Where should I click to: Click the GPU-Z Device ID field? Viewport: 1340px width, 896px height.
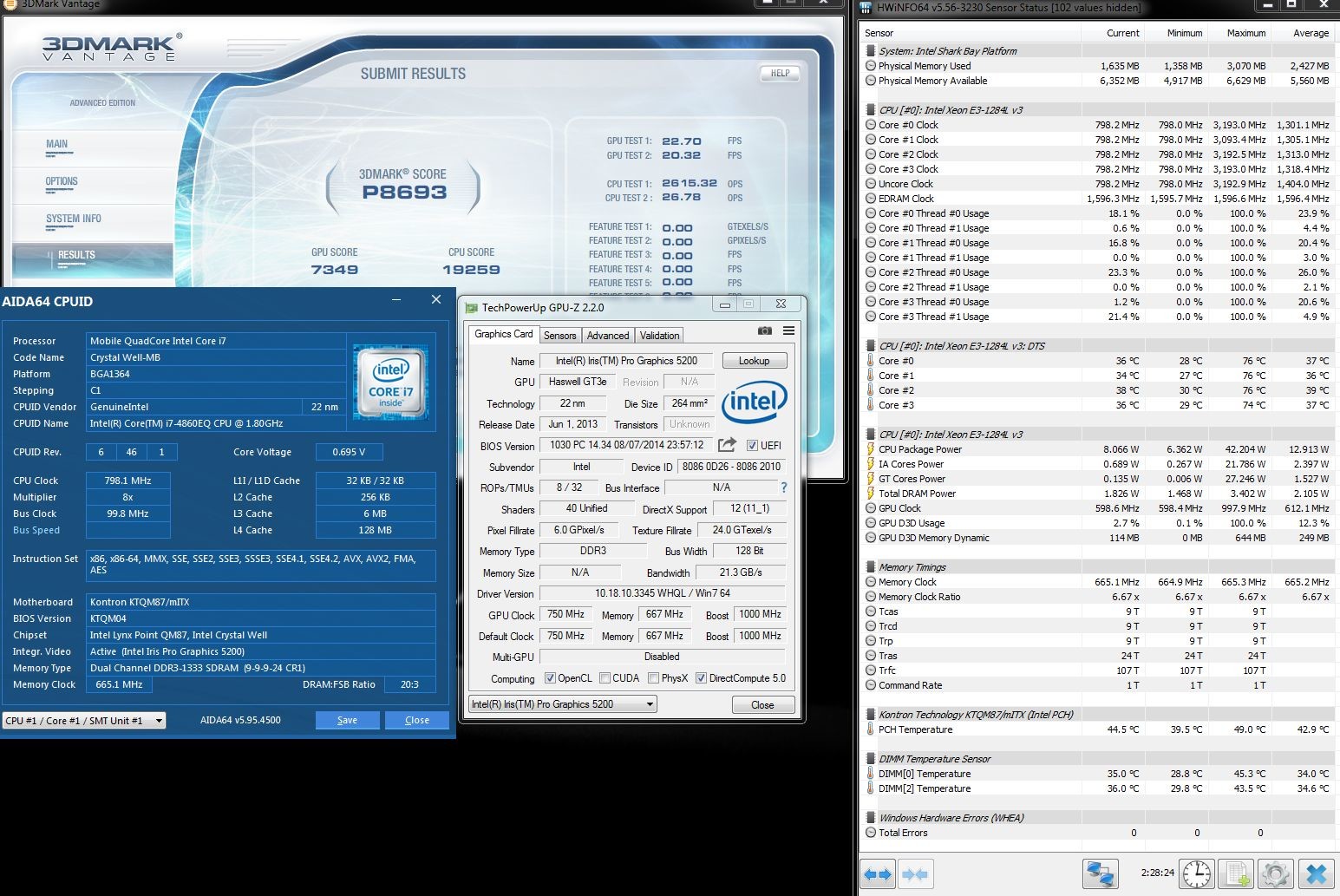click(x=731, y=467)
